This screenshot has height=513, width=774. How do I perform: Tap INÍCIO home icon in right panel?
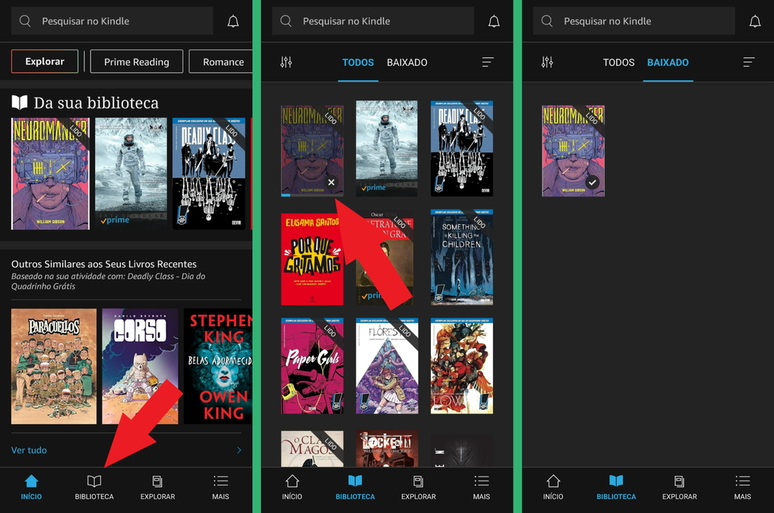point(553,487)
